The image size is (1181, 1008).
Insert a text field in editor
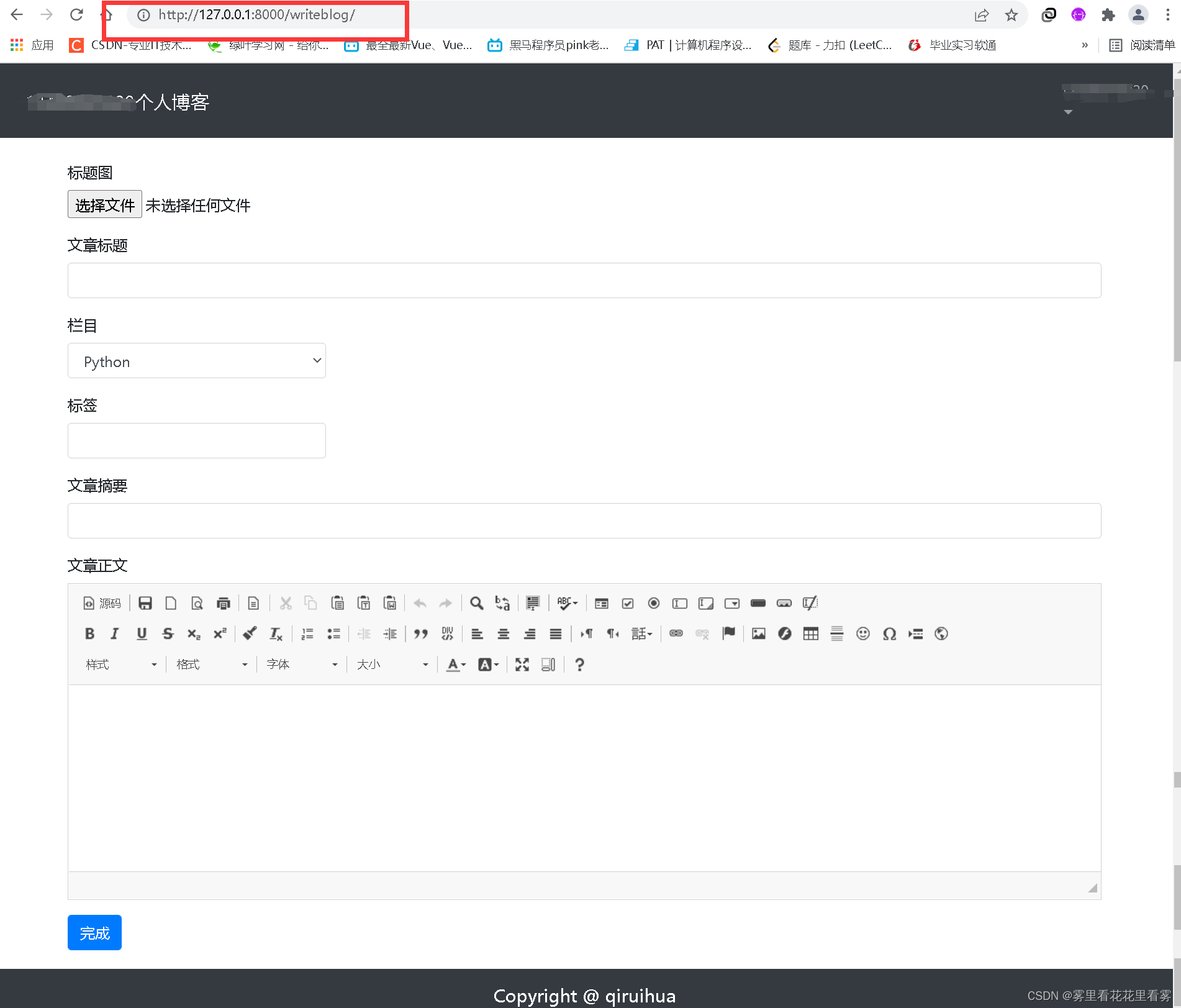pyautogui.click(x=680, y=603)
